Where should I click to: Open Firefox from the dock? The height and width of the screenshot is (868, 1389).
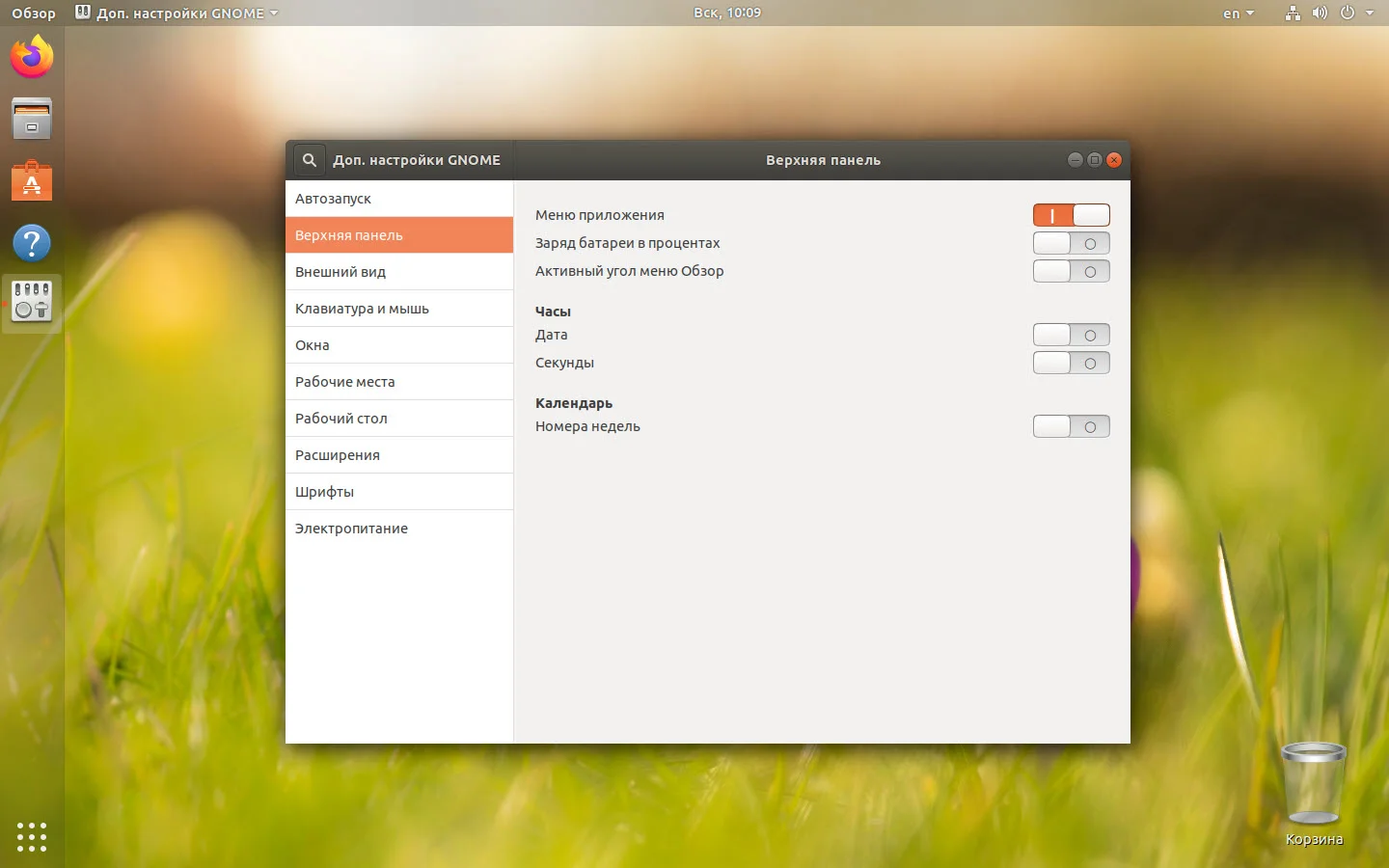click(x=32, y=57)
